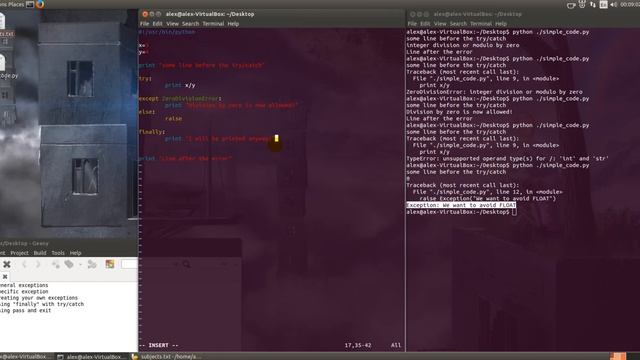
Task: Click the run gears icon in Geany toolbar
Action: (92, 264)
